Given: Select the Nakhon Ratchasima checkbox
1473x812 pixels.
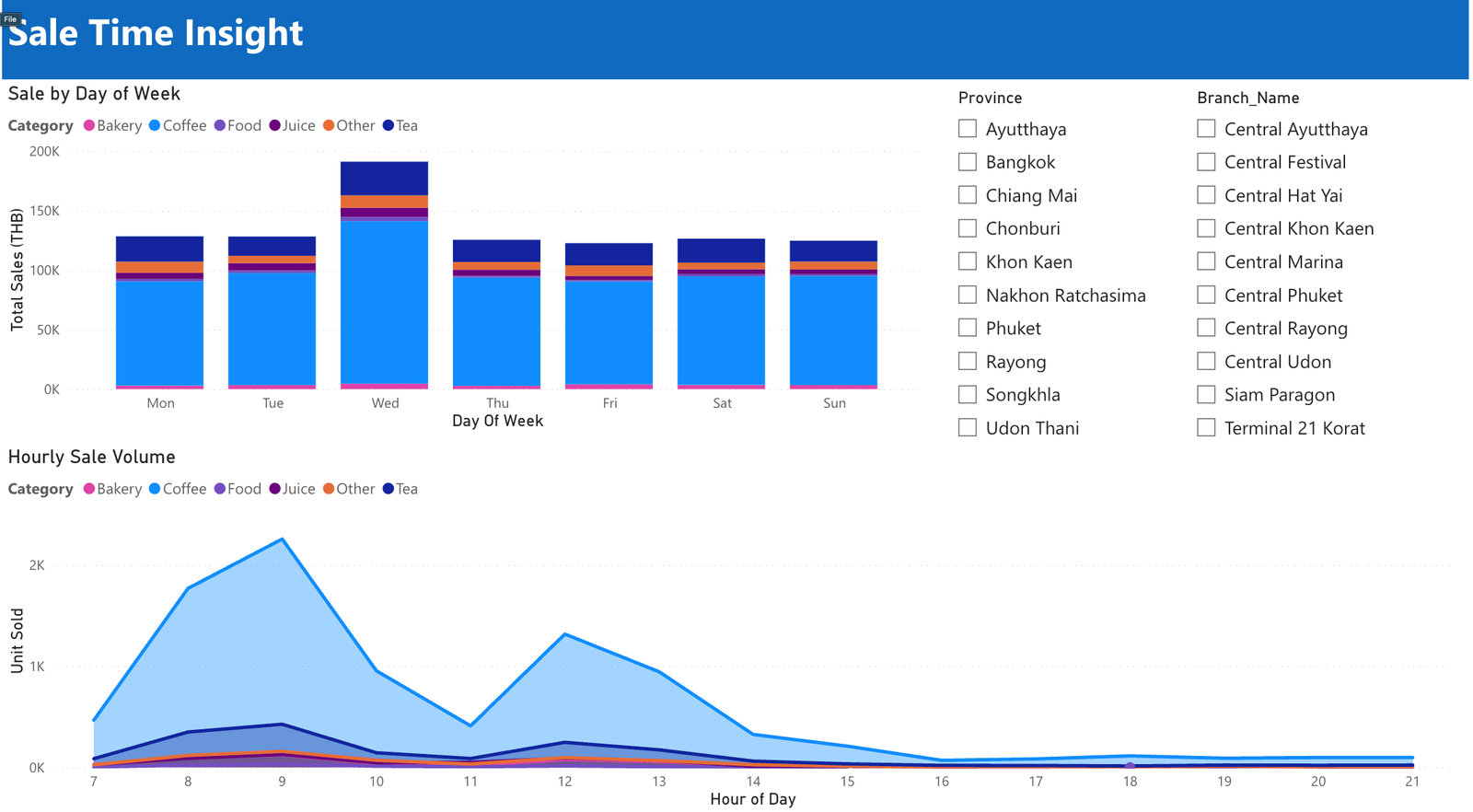Looking at the screenshot, I should 967,295.
